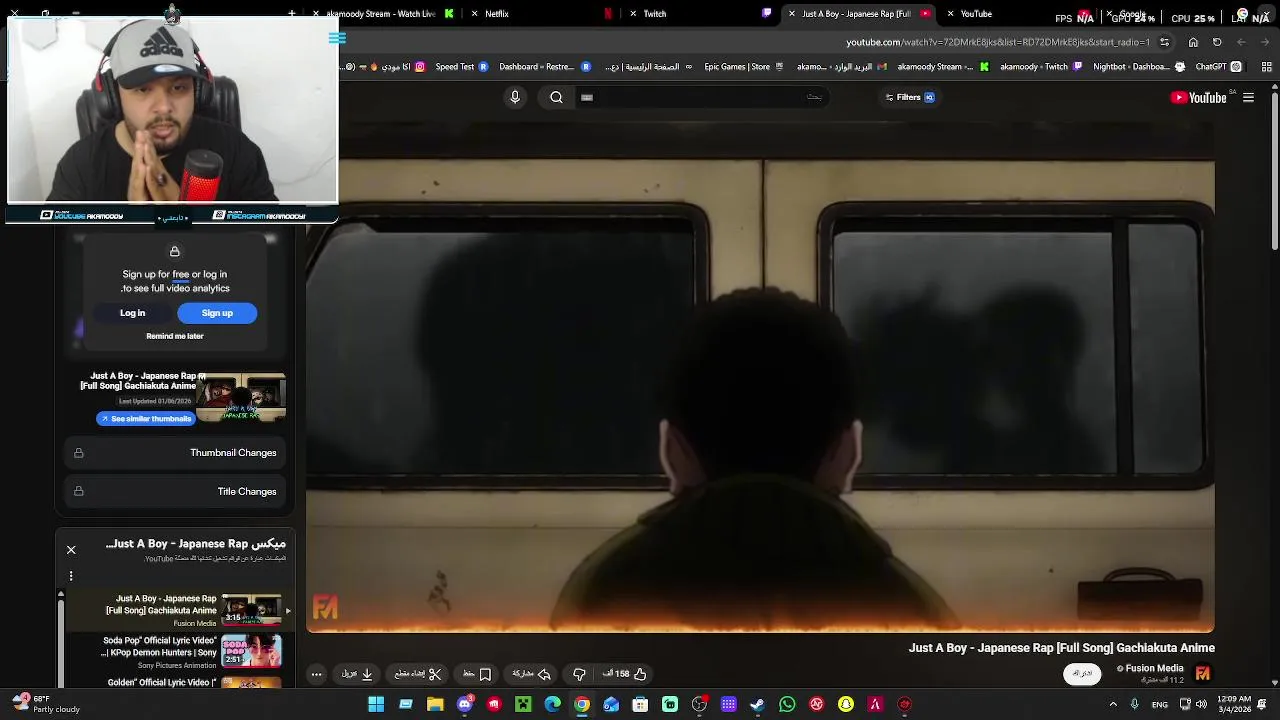The width and height of the screenshot is (1280, 720).
Task: Click the video player frame
Action: coord(760,378)
